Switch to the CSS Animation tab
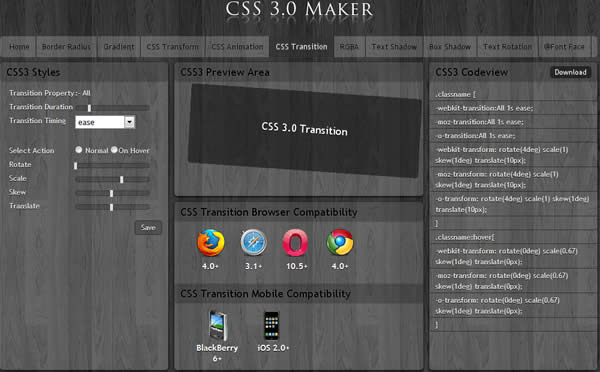This screenshot has height=372, width=600. point(237,47)
